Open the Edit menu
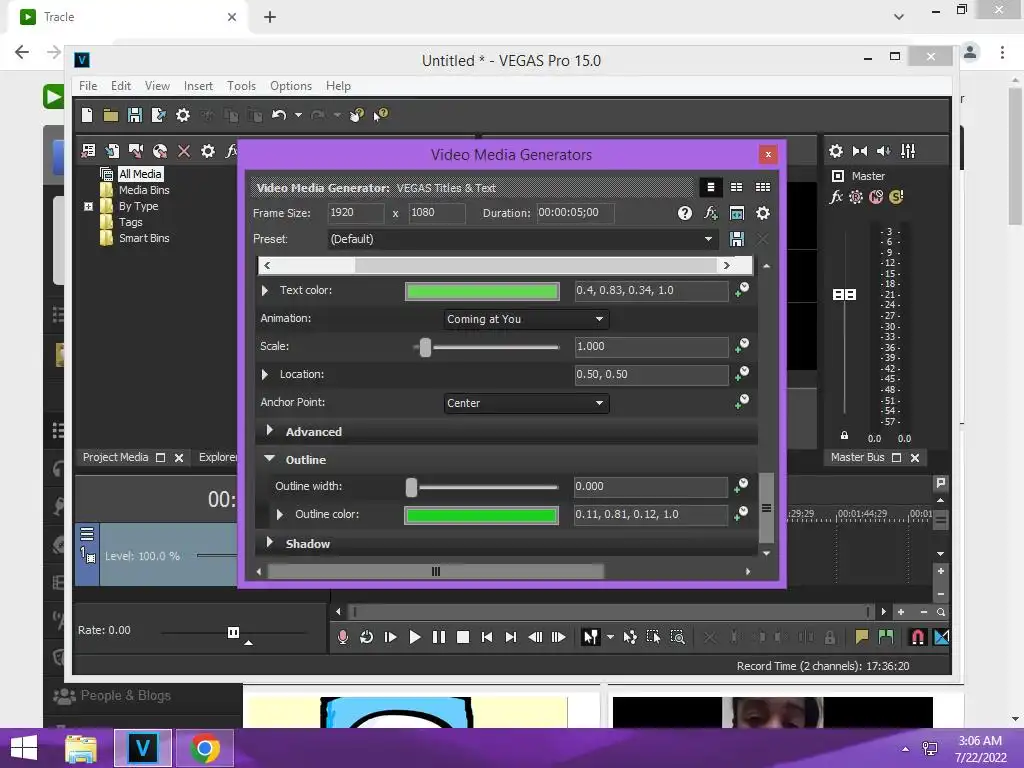Screen dimensions: 1024x768 tap(121, 86)
